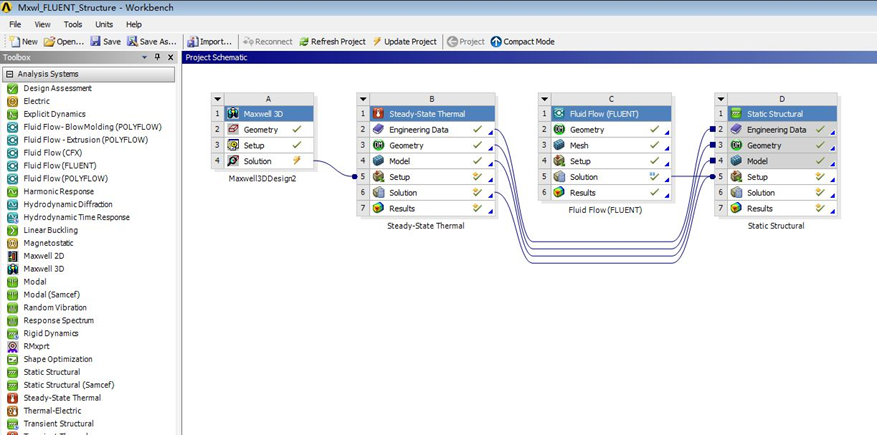877x435 pixels.
Task: Open system D dropdown arrow
Action: 721,99
